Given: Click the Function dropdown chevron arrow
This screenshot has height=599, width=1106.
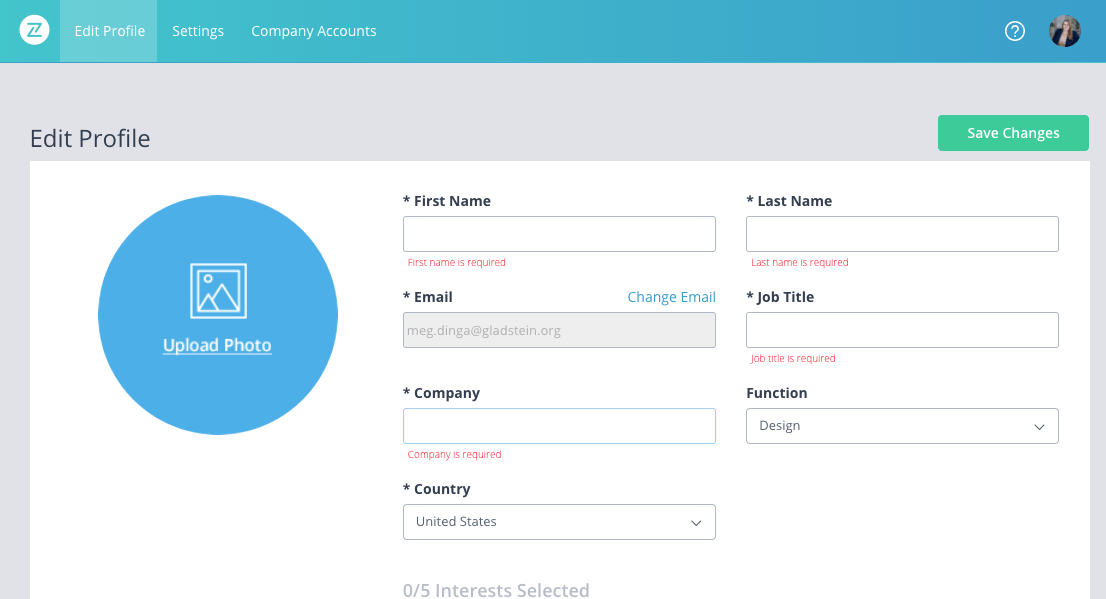Looking at the screenshot, I should [1039, 427].
